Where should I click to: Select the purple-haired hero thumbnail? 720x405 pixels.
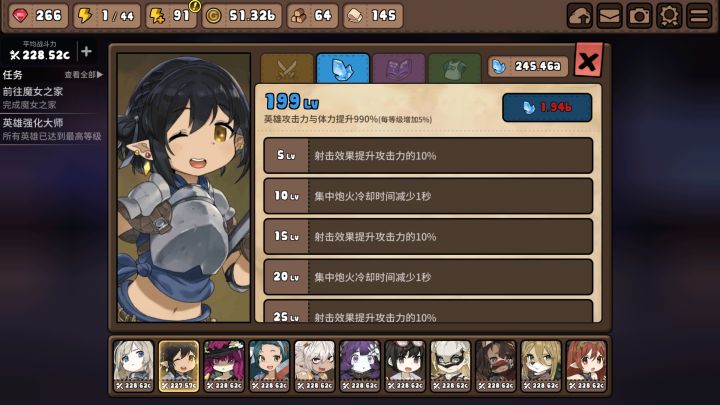click(x=360, y=366)
